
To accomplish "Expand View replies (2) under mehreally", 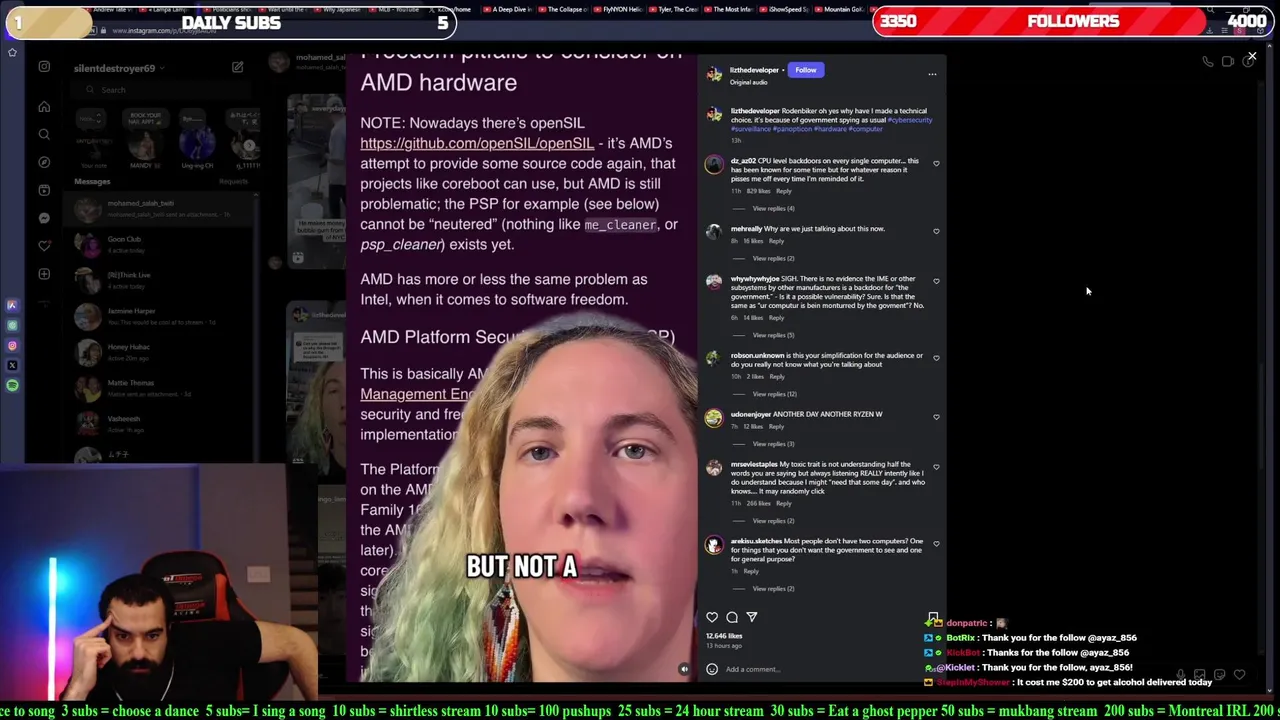I will click(x=773, y=258).
